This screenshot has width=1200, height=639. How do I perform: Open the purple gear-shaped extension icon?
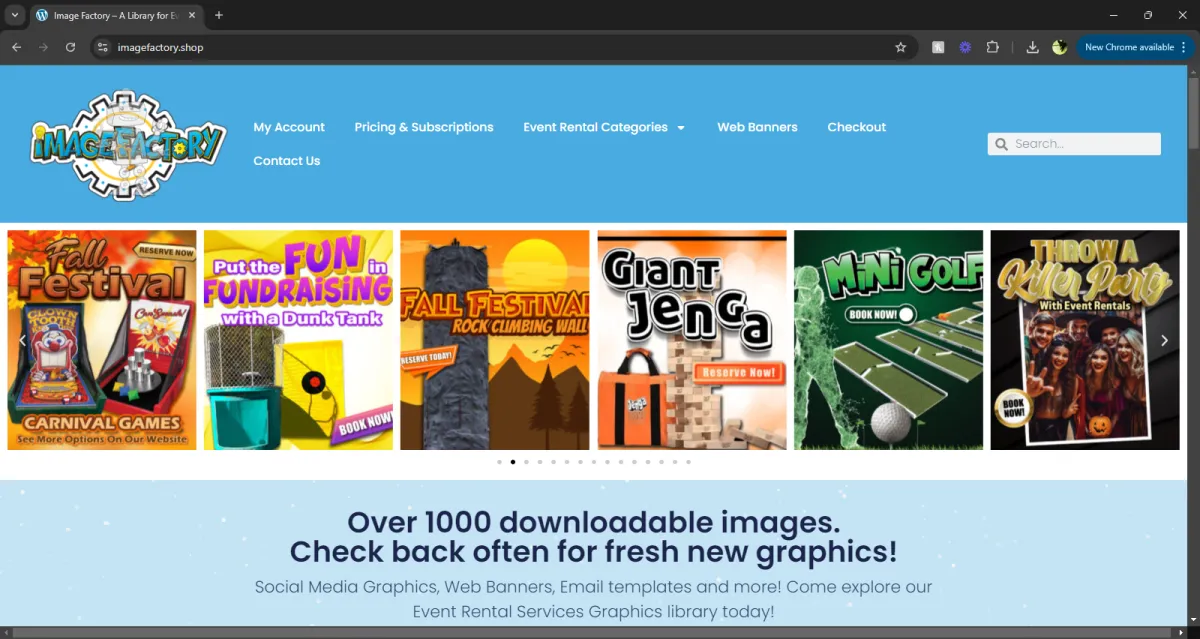965,47
